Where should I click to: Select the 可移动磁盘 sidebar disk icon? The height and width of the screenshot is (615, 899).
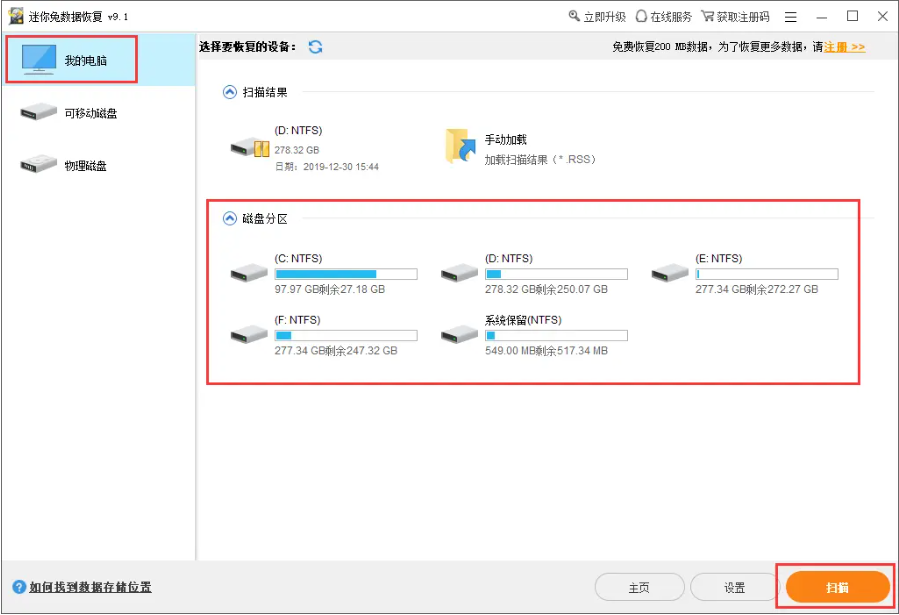click(38, 110)
